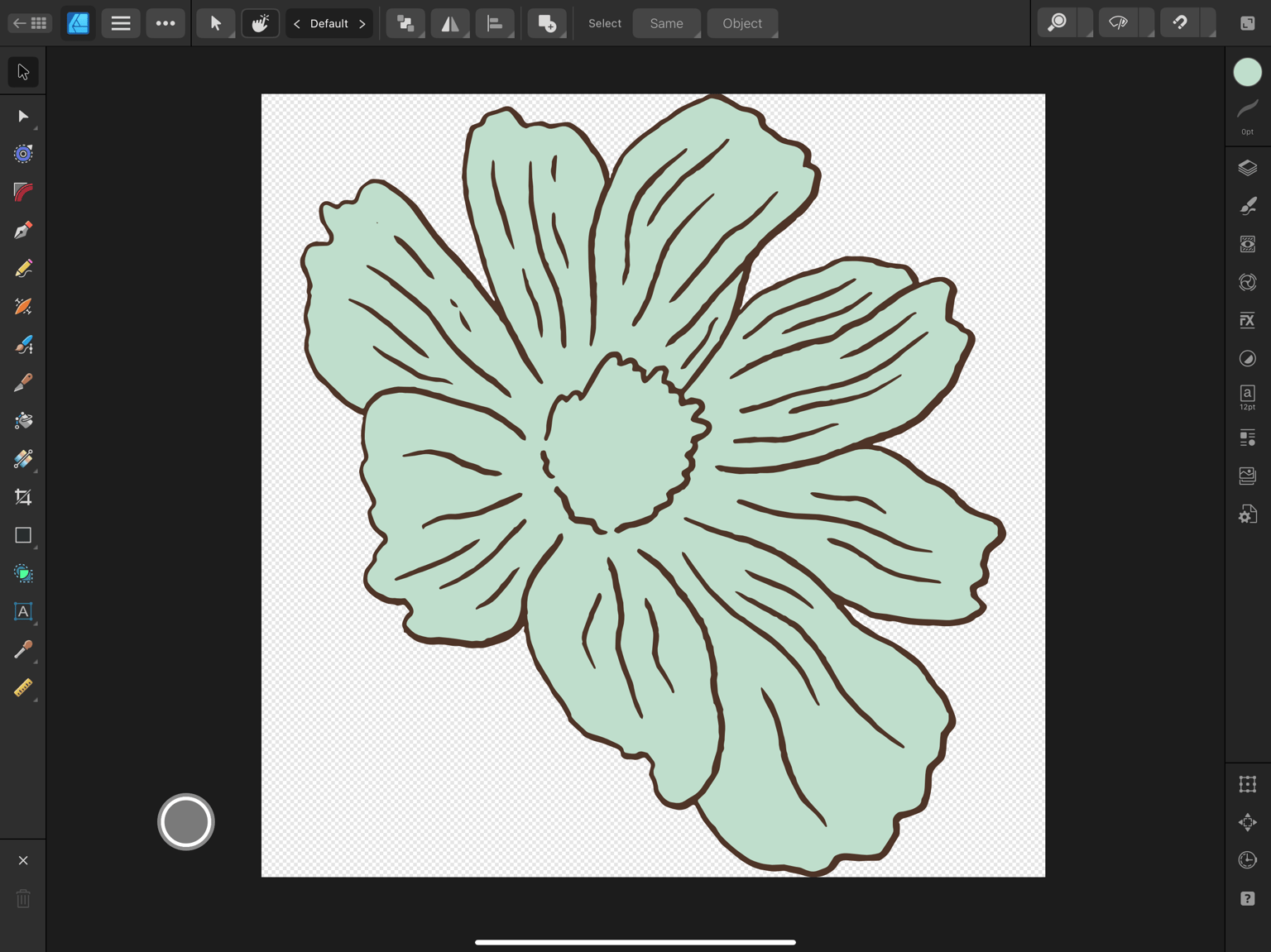The width and height of the screenshot is (1271, 952).
Task: Select the Move tool in the left toolbar
Action: [x=23, y=72]
